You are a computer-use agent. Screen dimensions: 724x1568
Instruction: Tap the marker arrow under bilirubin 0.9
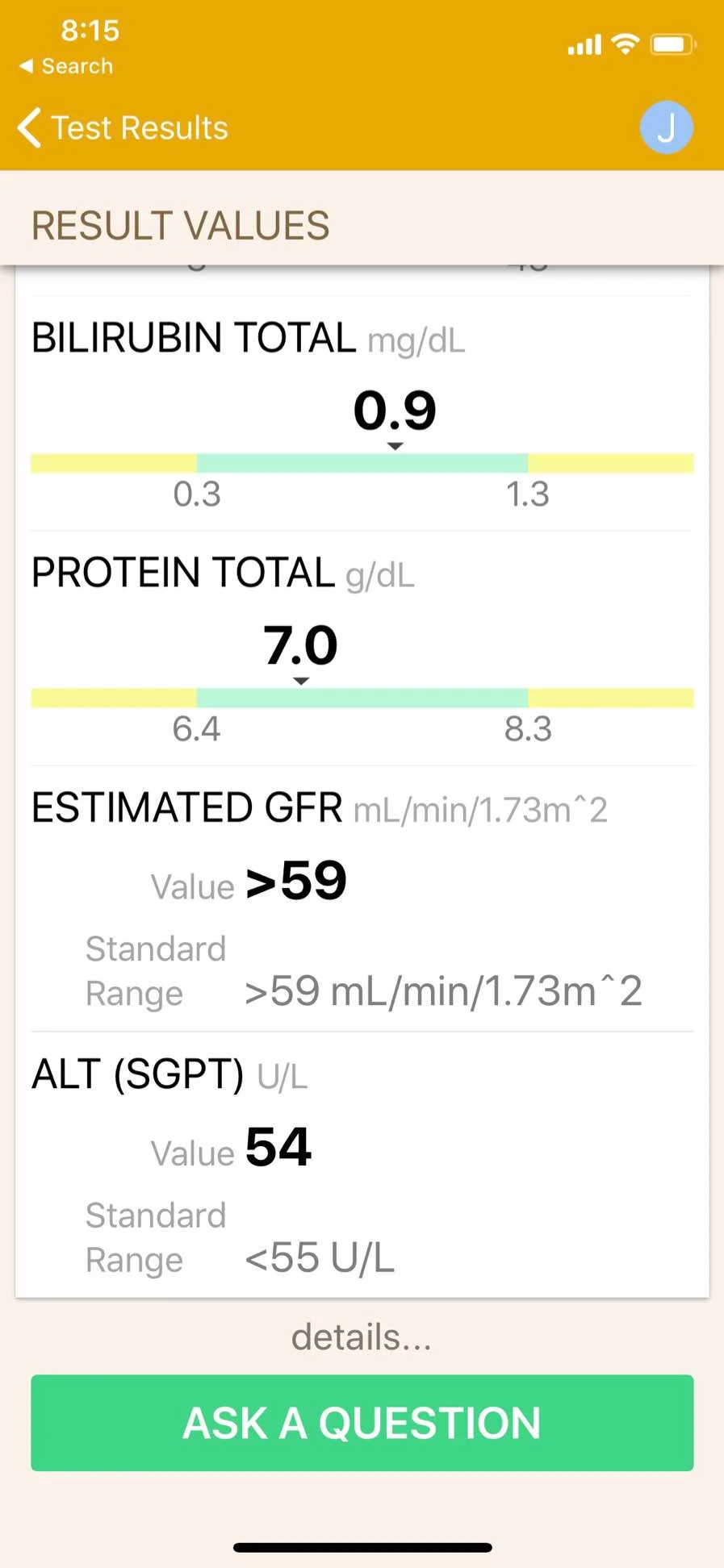point(395,446)
